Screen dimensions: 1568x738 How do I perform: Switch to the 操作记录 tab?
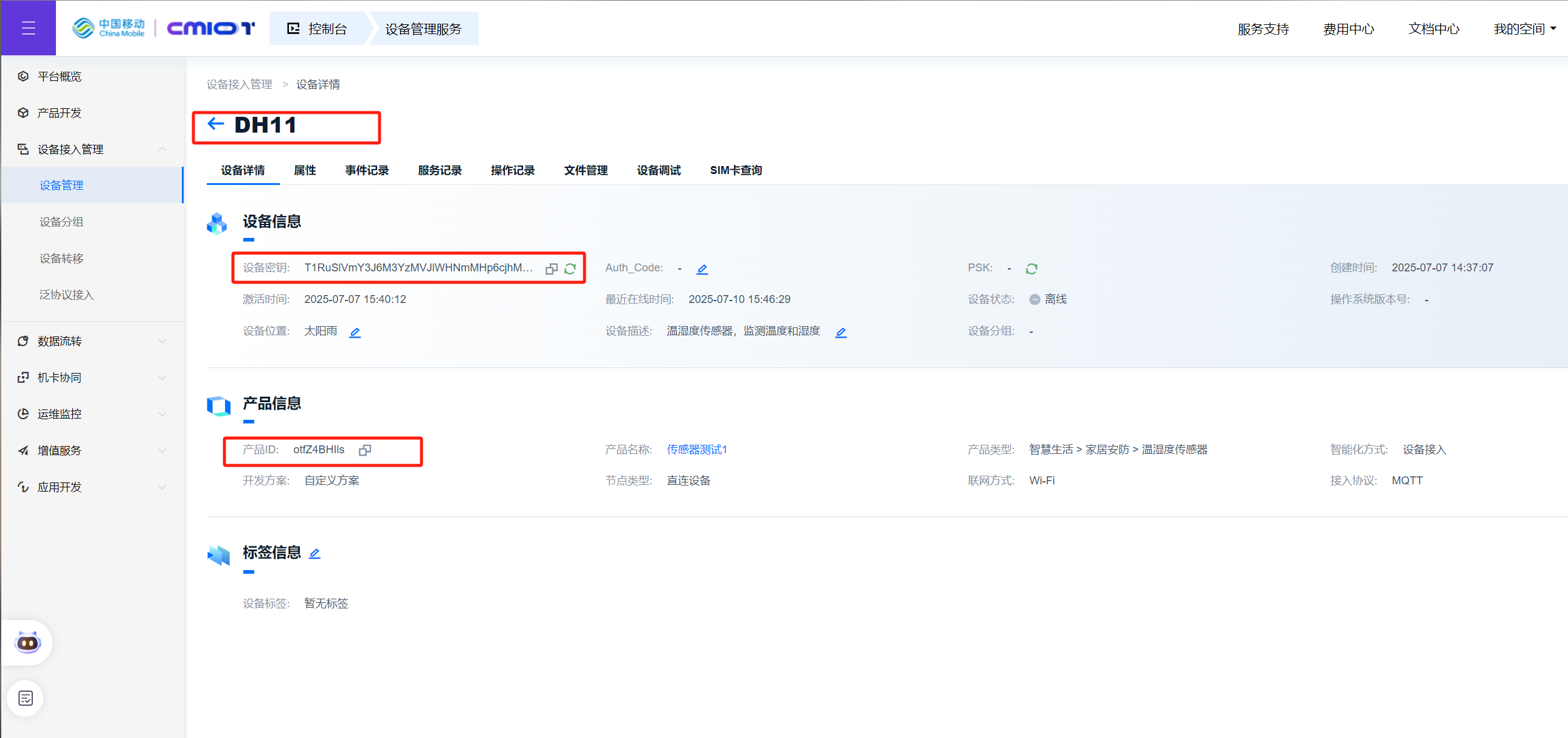tap(513, 170)
